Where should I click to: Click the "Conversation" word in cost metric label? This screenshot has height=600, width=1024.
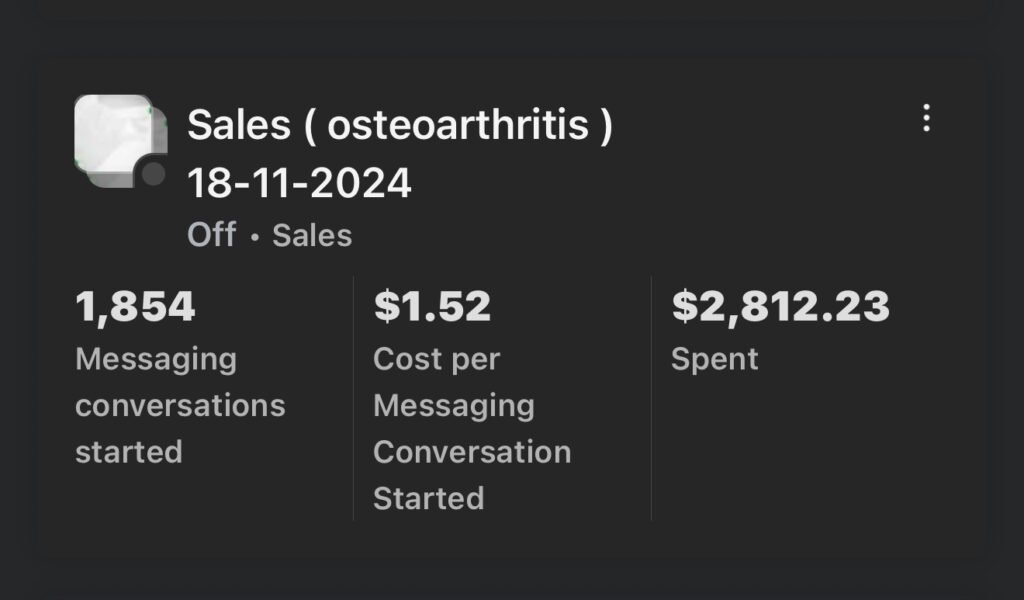[x=471, y=452]
